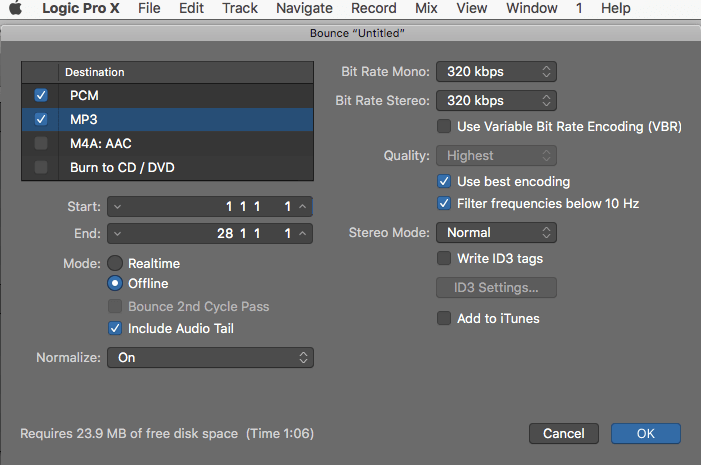
Task: Click the End position value field
Action: 210,233
